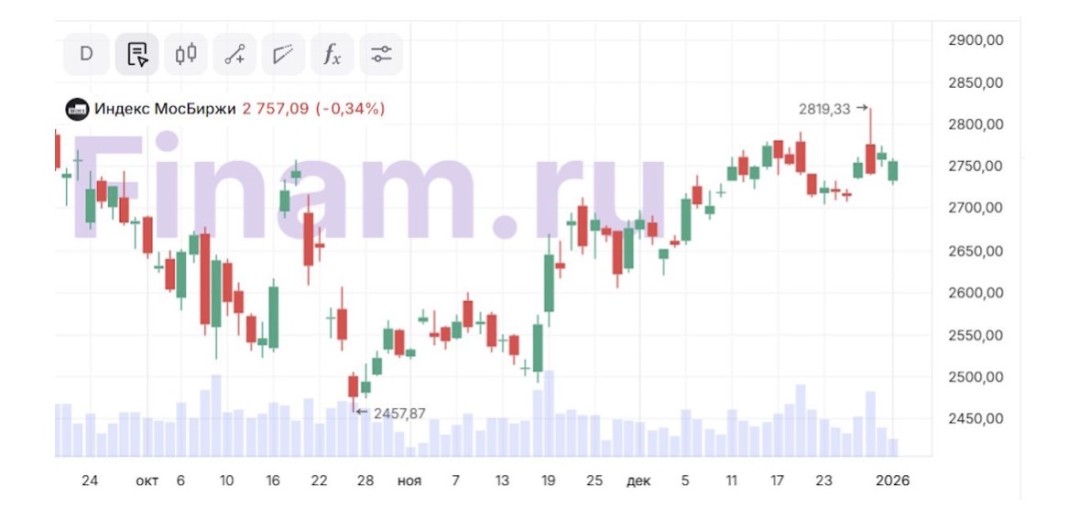Image resolution: width=1080 pixels, height=507 pixels.
Task: Click the add trend line icon
Action: point(234,54)
